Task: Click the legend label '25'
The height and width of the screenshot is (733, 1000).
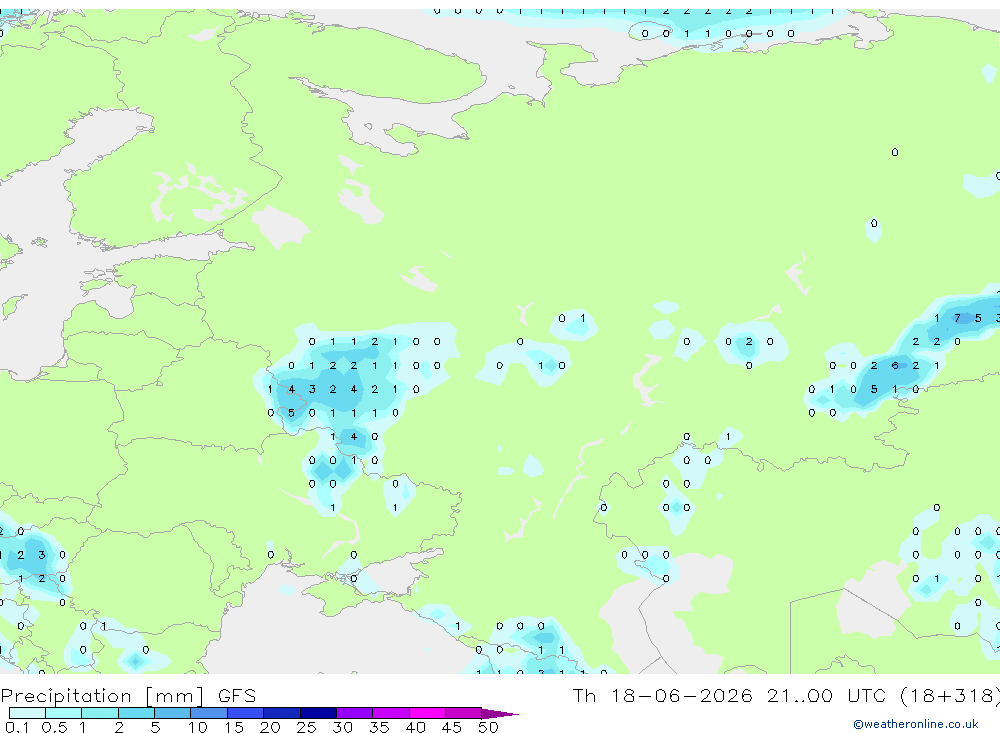Action: pyautogui.click(x=306, y=727)
